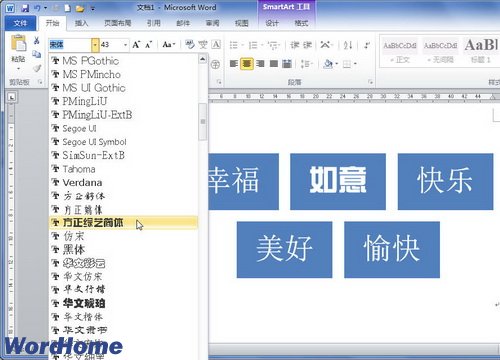Click the Decrease Indent icon

[295, 45]
